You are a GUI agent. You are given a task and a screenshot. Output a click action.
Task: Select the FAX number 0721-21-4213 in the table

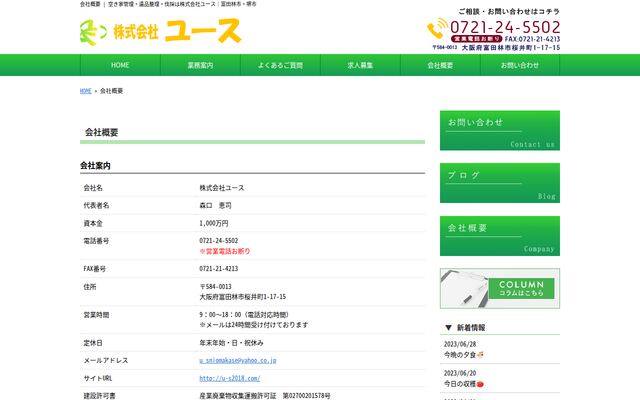219,269
